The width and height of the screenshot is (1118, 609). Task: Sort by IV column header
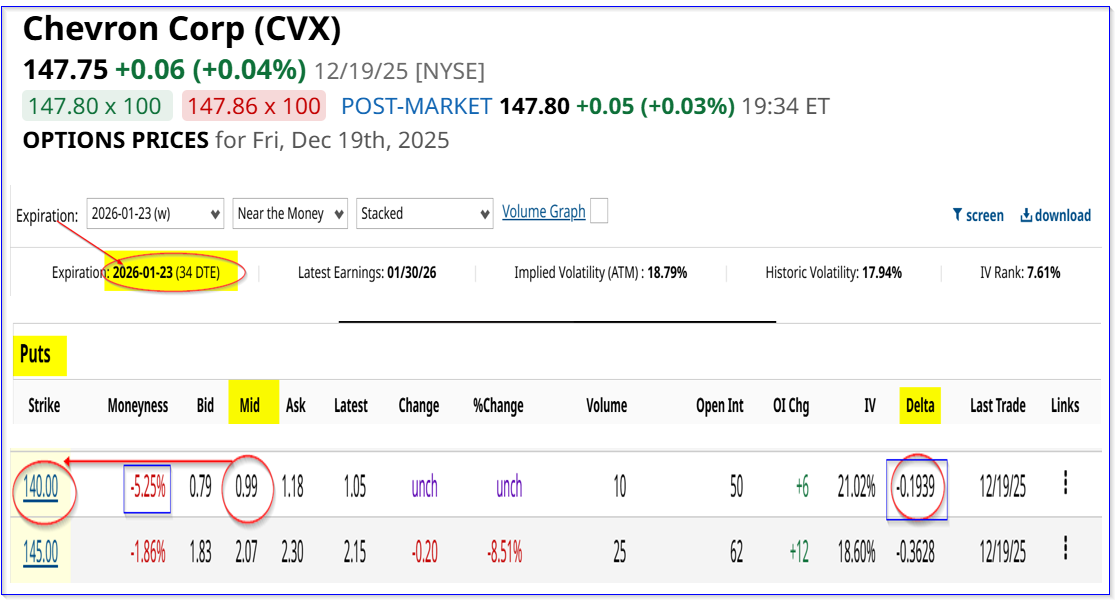click(x=870, y=405)
